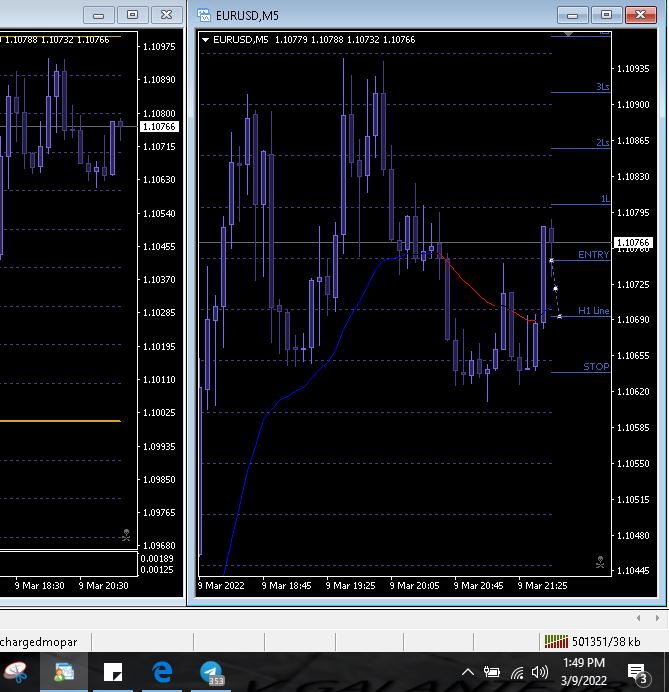
Task: Select the H1 Line label on chart
Action: click(x=593, y=311)
